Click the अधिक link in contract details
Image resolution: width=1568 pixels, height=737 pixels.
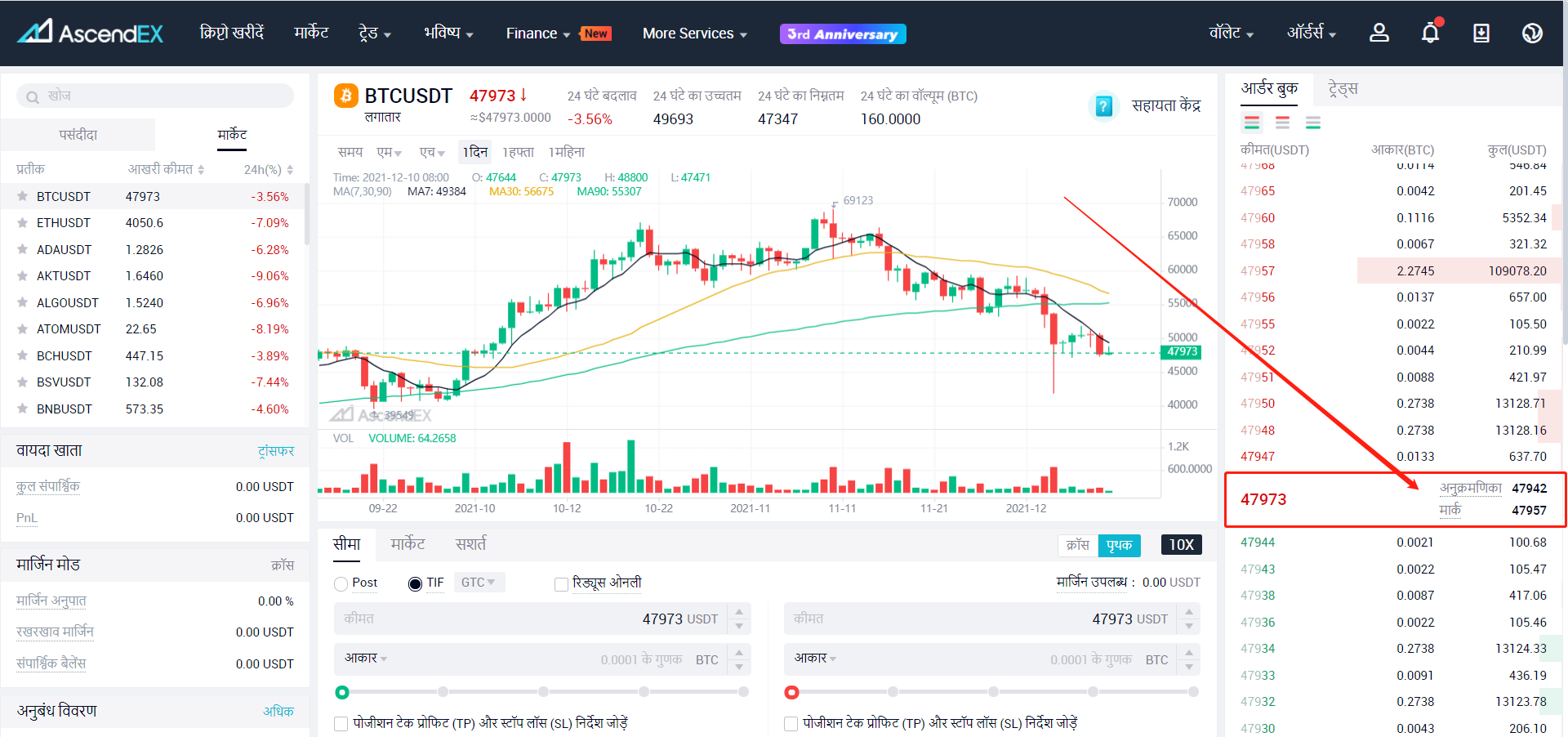pos(278,711)
